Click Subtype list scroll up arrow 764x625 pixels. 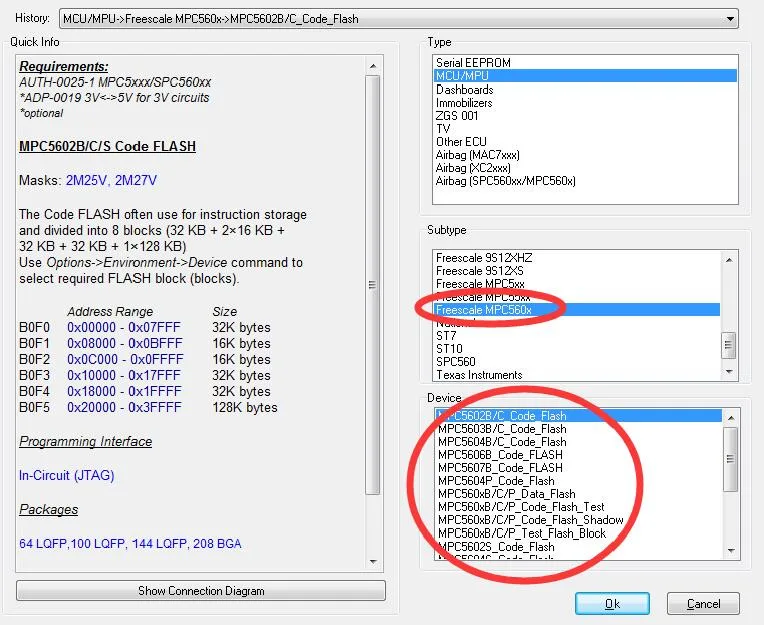[x=729, y=260]
